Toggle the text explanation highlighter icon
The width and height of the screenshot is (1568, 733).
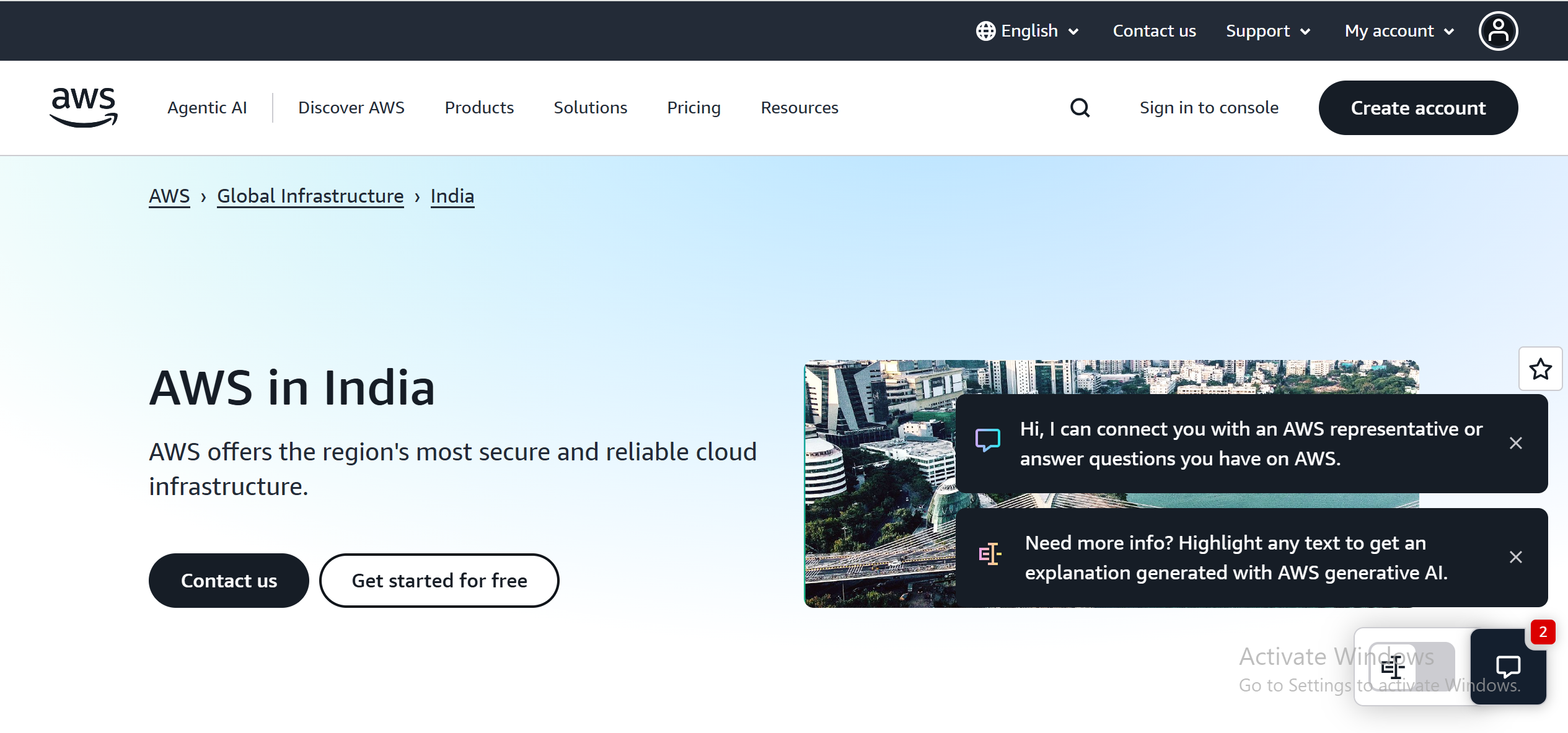[x=1393, y=667]
